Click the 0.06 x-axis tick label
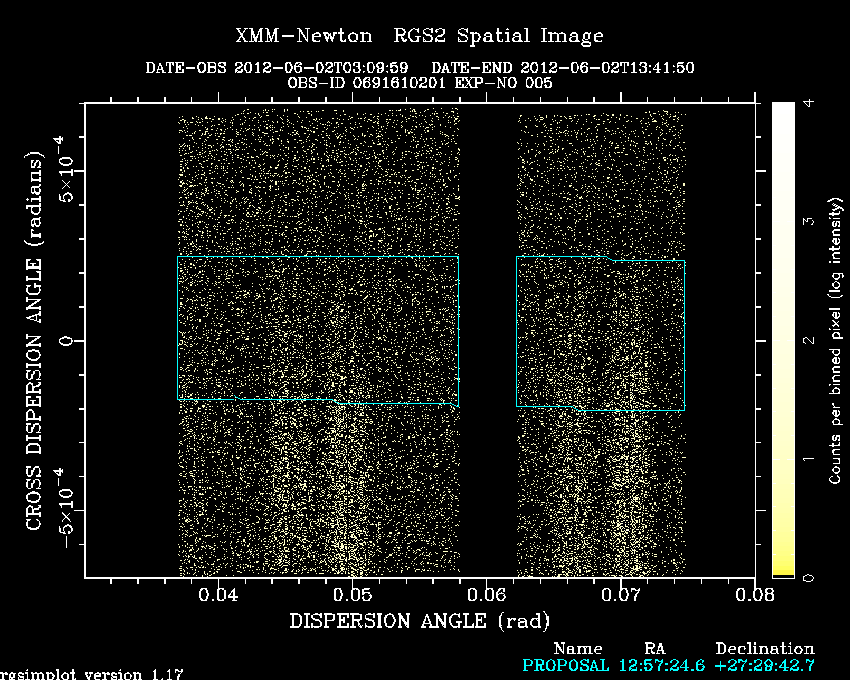Image resolution: width=850 pixels, height=680 pixels. (x=486, y=595)
